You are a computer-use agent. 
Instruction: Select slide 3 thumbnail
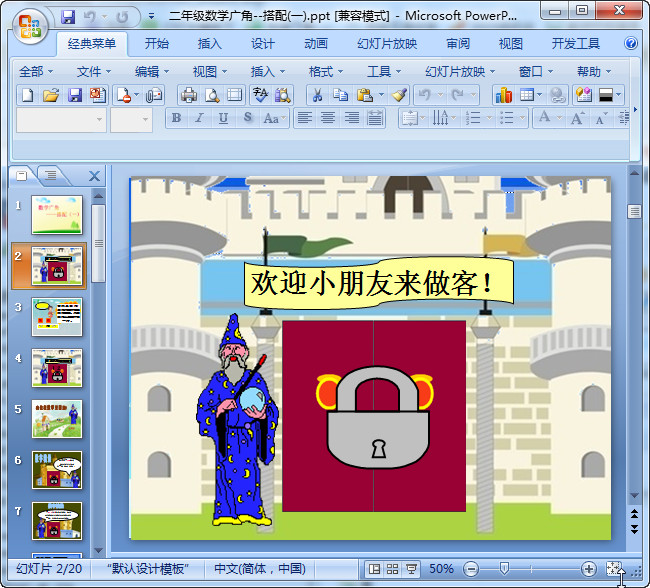click(57, 317)
